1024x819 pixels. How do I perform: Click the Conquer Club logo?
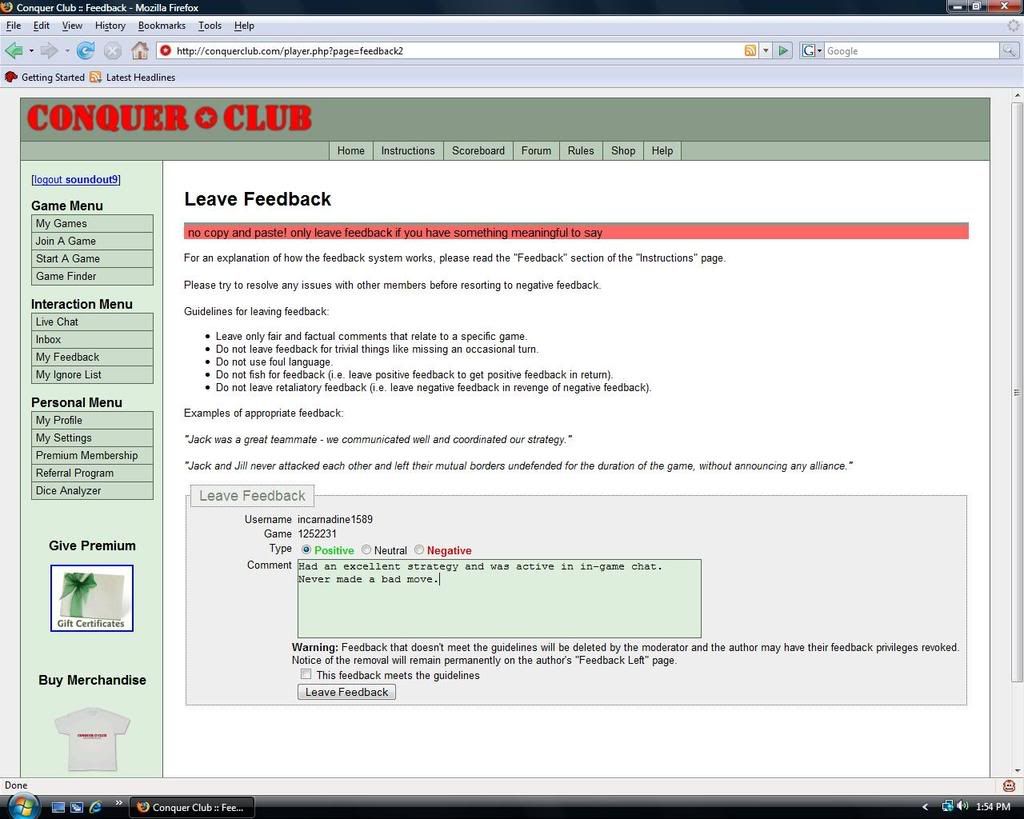click(169, 118)
